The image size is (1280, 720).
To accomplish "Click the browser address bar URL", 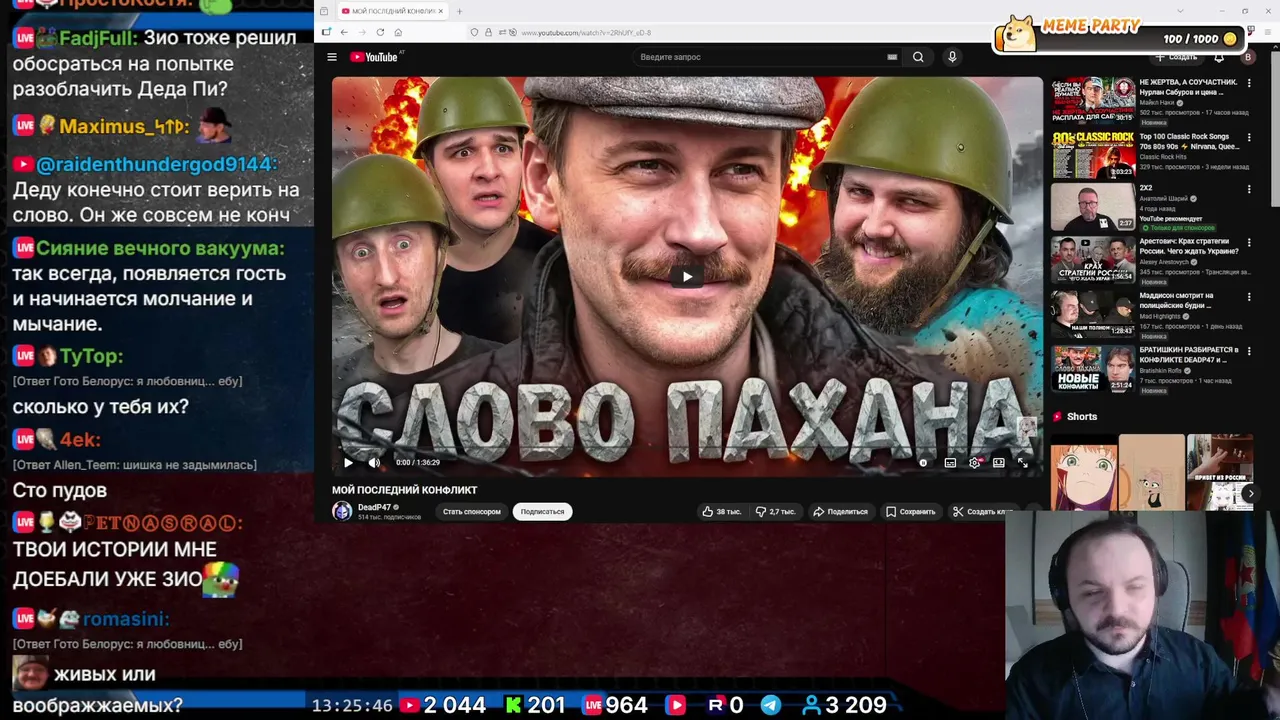I will 586,33.
